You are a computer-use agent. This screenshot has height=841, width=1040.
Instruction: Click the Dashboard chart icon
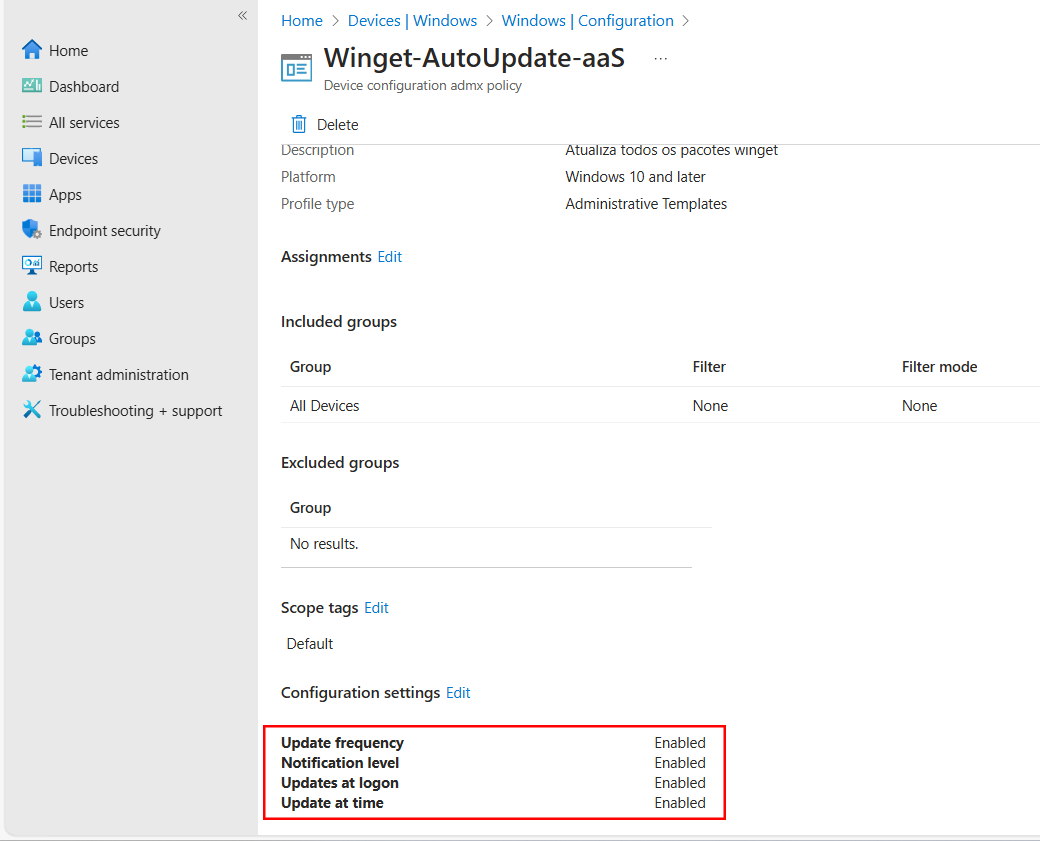click(32, 86)
